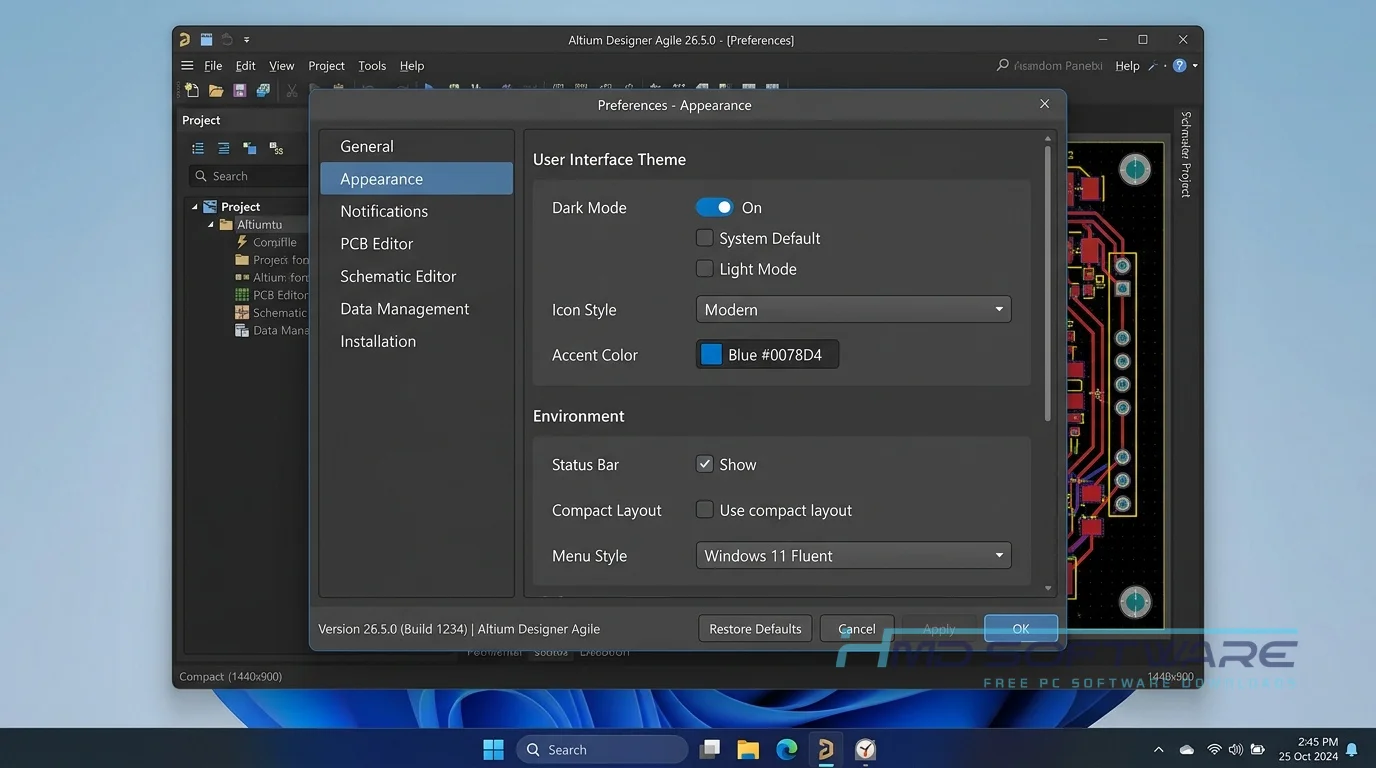This screenshot has height=768, width=1376.
Task: Open the Tools menu
Action: pyautogui.click(x=372, y=66)
